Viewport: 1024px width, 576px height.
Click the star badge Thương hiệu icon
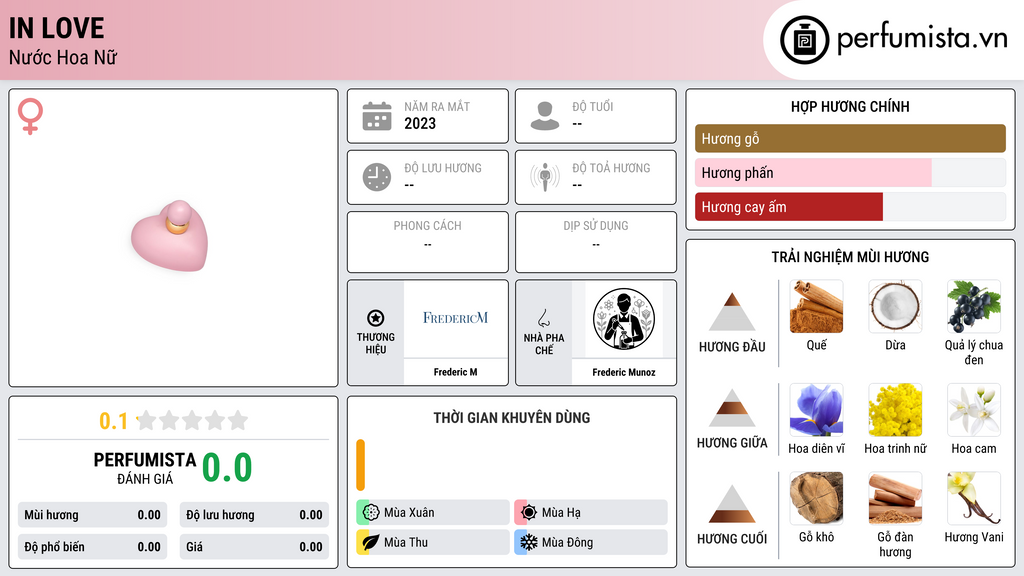tap(376, 318)
